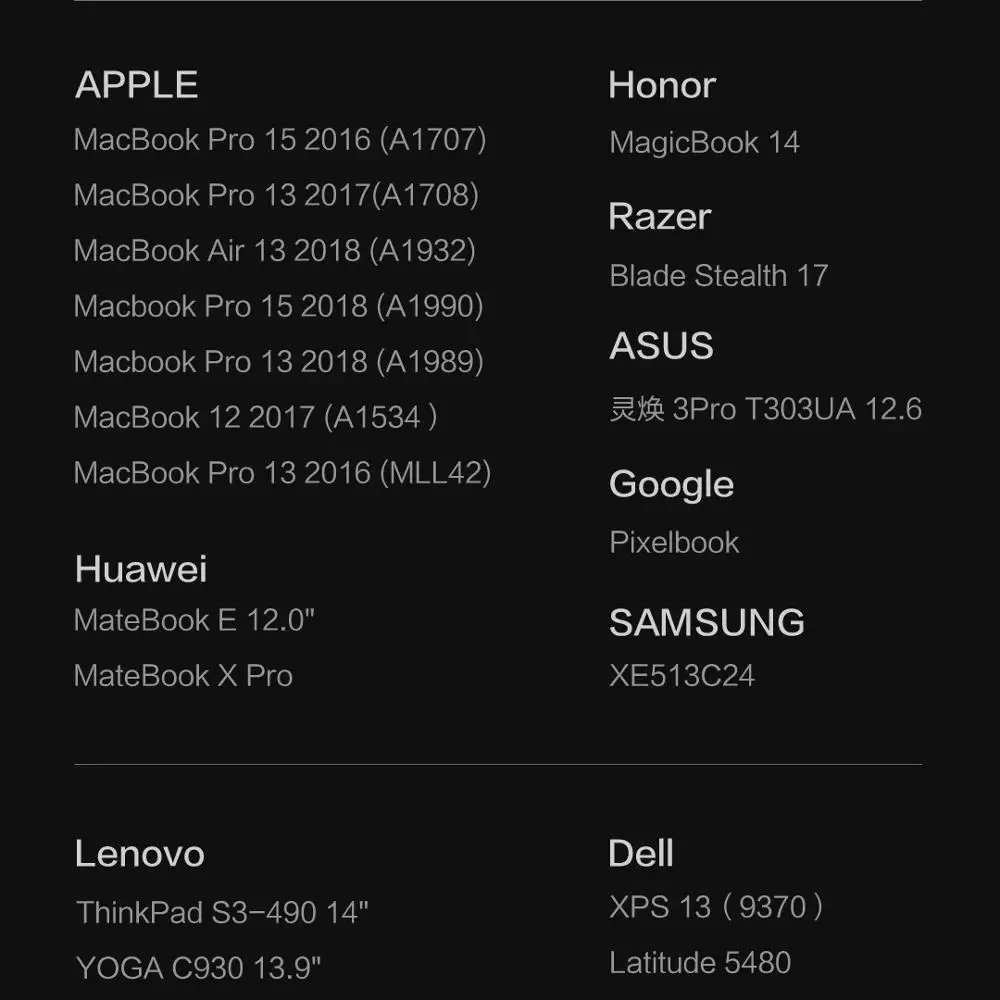This screenshot has width=1000, height=1000.
Task: Click YOGA C930 13.9" entry
Action: [198, 967]
